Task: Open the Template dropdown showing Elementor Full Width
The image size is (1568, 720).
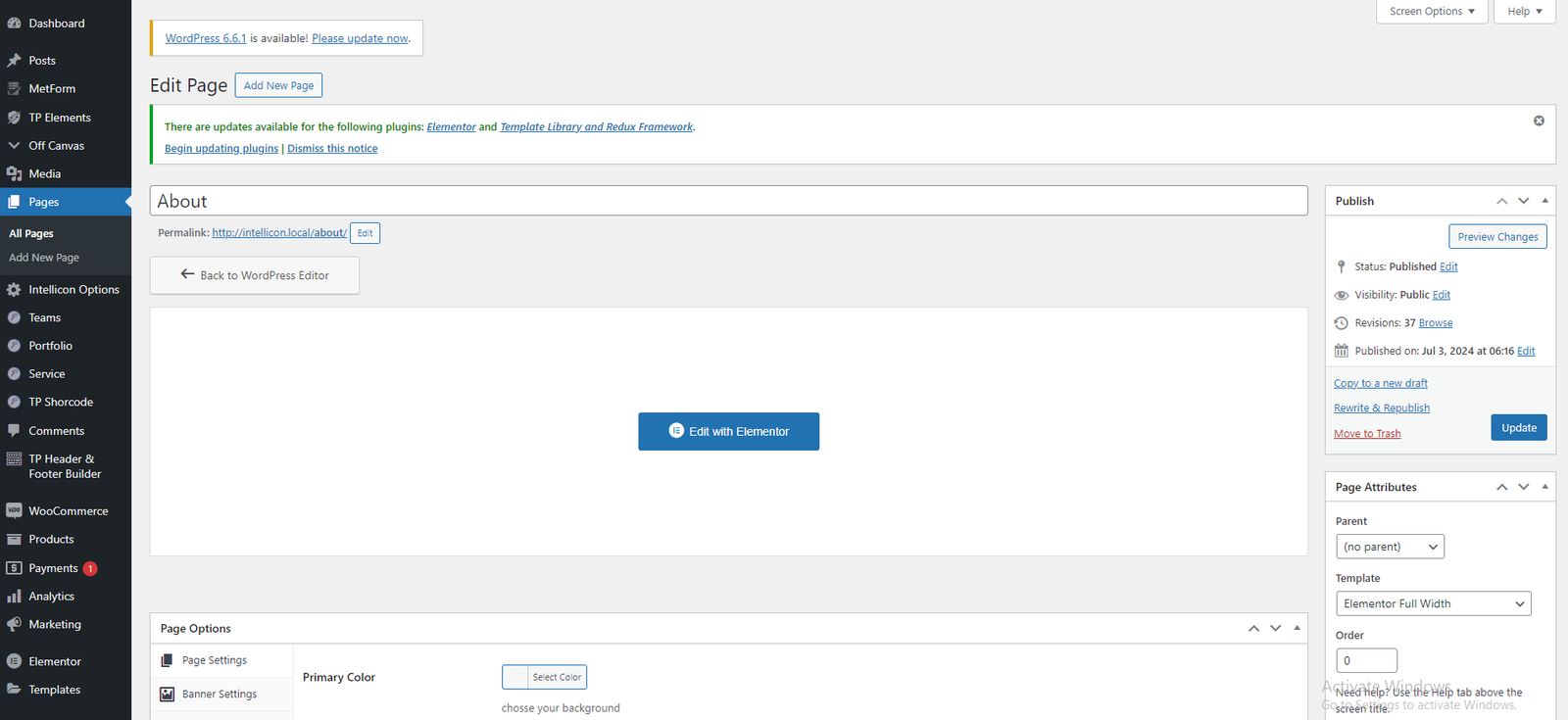Action: (1433, 603)
